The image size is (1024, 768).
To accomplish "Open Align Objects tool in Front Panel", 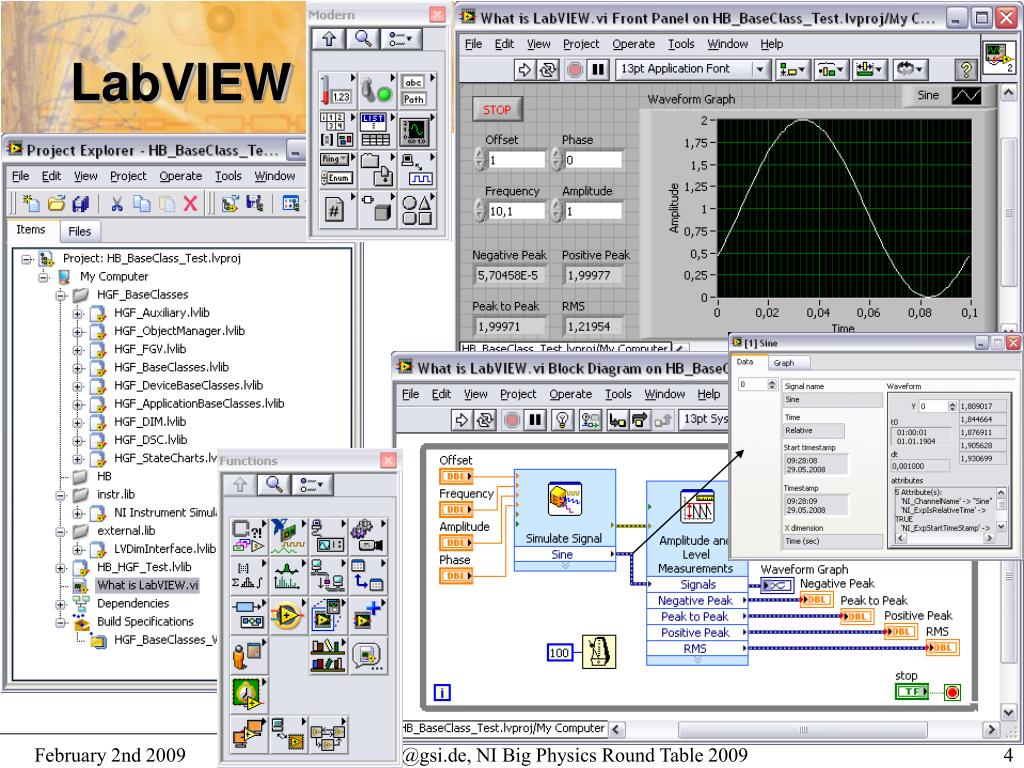I will 791,69.
